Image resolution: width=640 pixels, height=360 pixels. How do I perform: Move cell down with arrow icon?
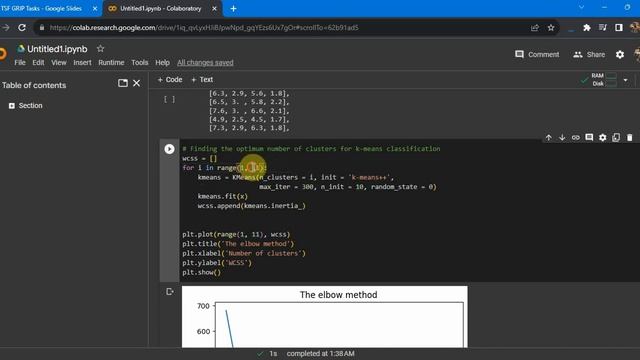[562, 138]
